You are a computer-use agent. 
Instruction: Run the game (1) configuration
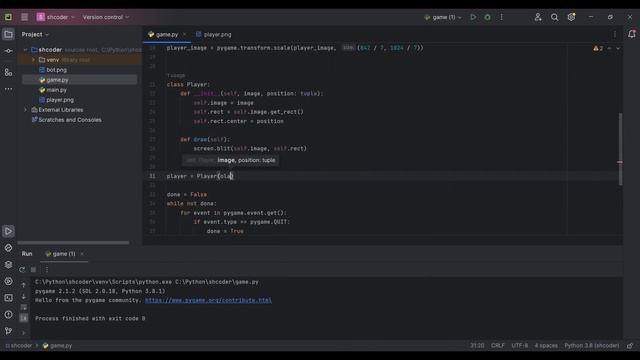[473, 17]
